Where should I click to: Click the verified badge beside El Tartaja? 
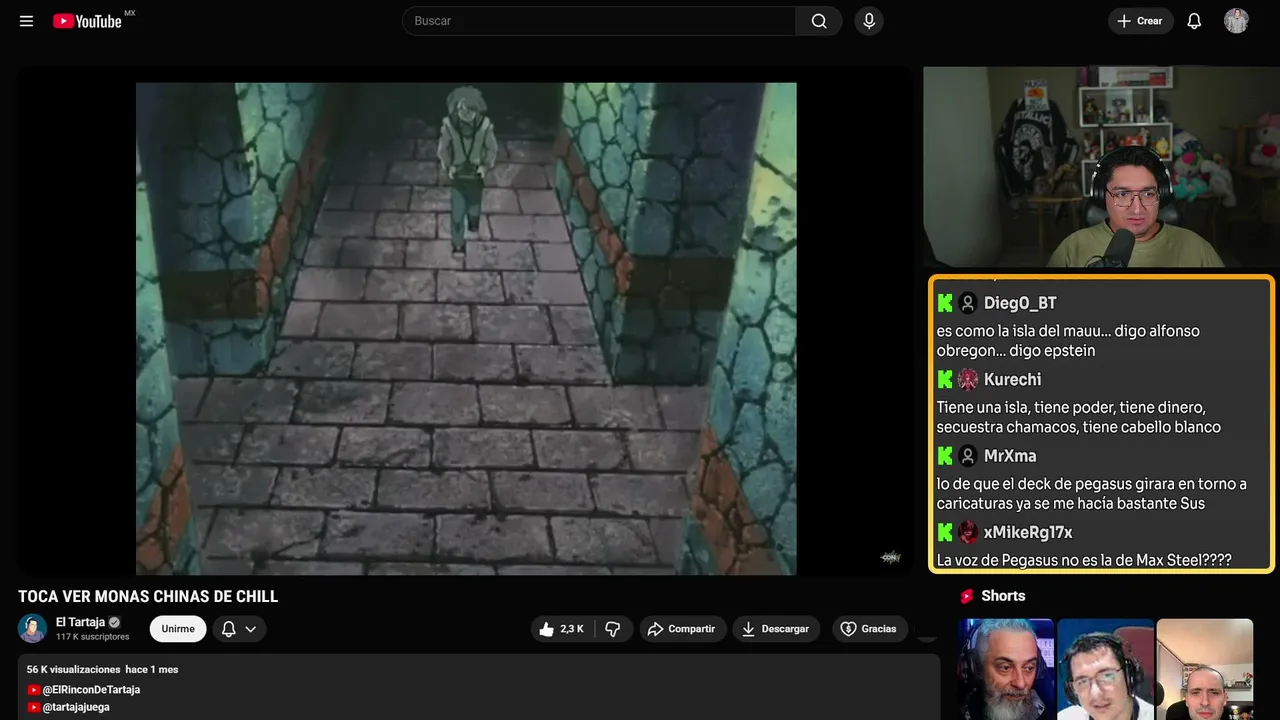tap(114, 622)
